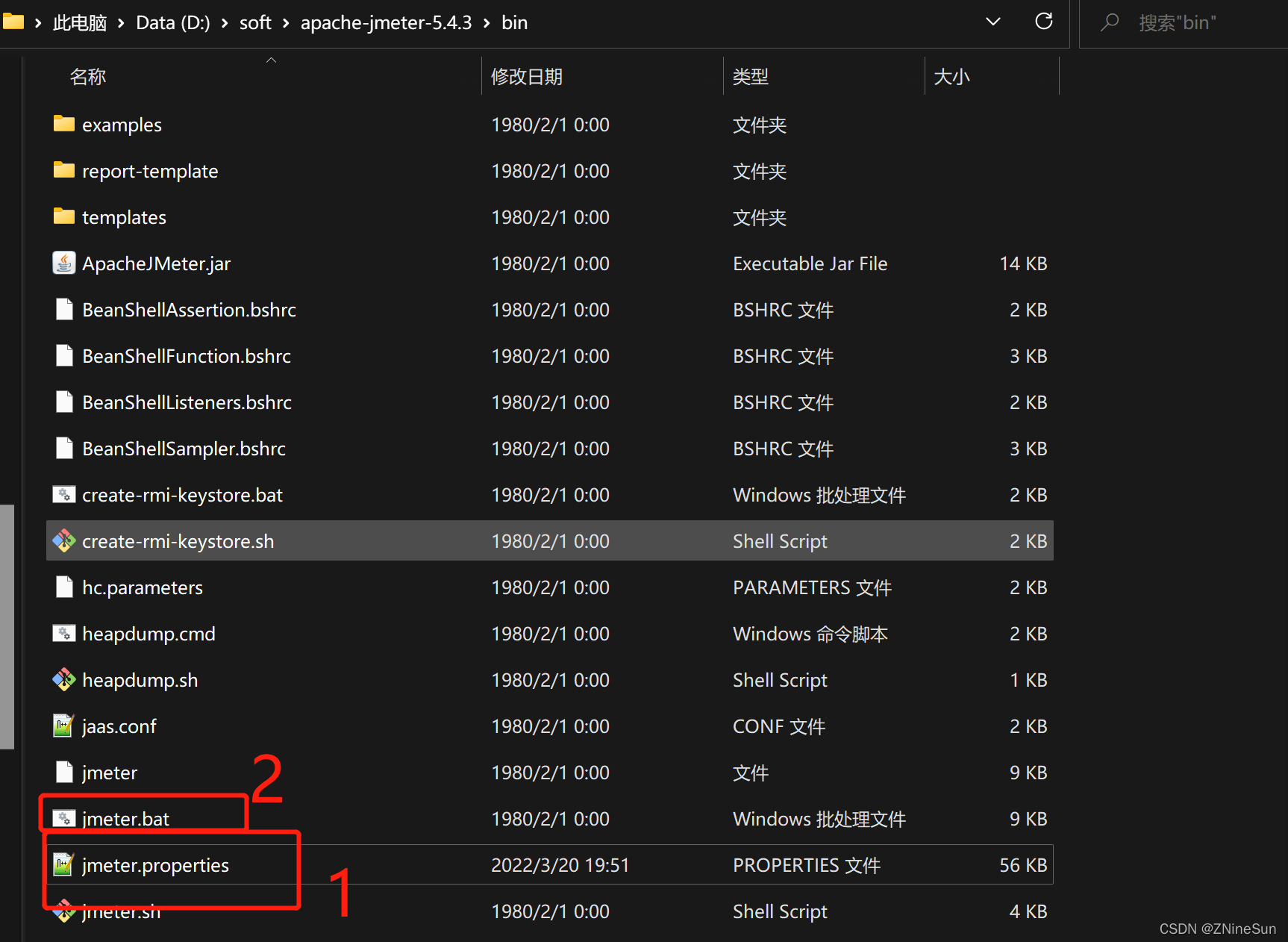
Task: Click the hc.parameters file icon
Action: [64, 587]
